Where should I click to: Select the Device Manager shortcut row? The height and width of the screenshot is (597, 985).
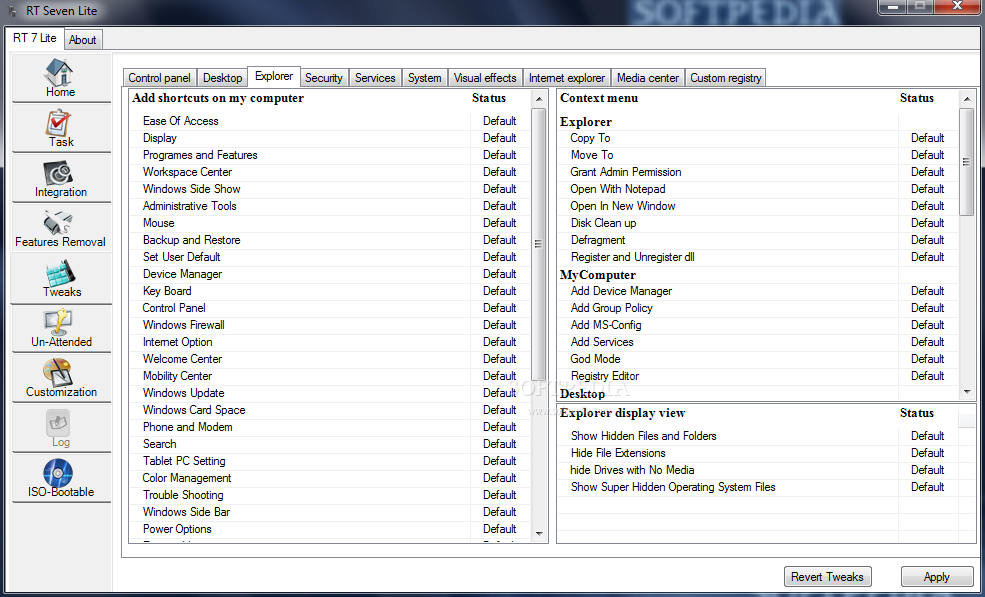point(330,273)
